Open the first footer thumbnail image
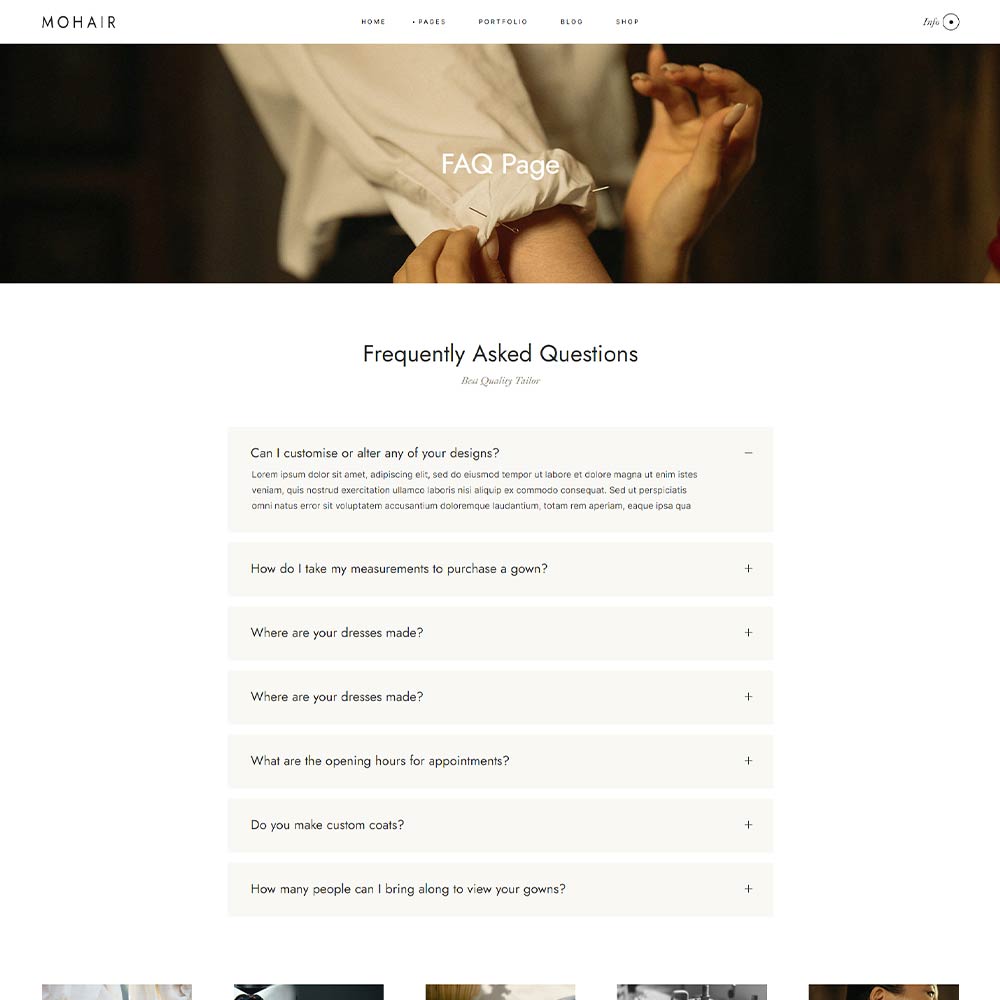The width and height of the screenshot is (1000, 1000). point(117,992)
